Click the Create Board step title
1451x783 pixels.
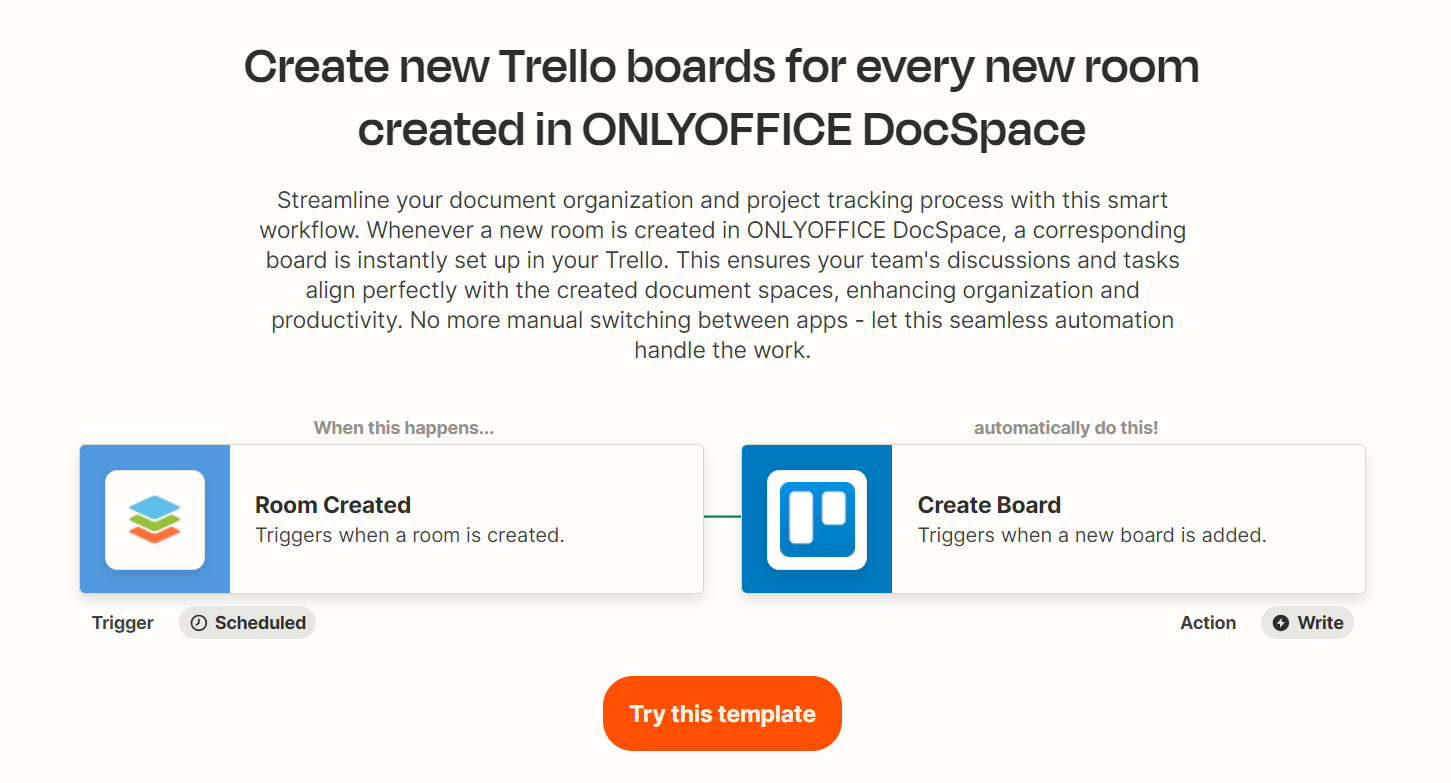tap(989, 505)
